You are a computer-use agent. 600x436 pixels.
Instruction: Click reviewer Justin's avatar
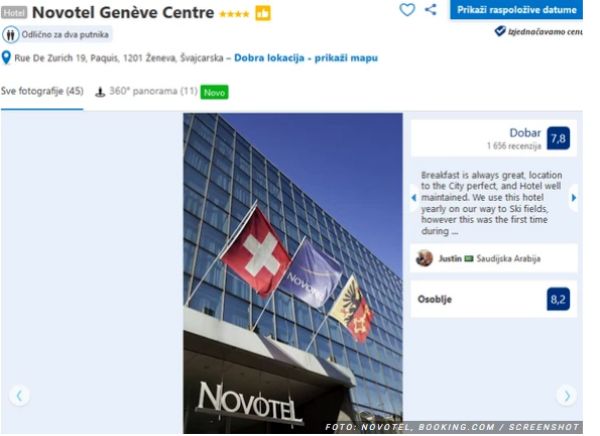point(424,258)
